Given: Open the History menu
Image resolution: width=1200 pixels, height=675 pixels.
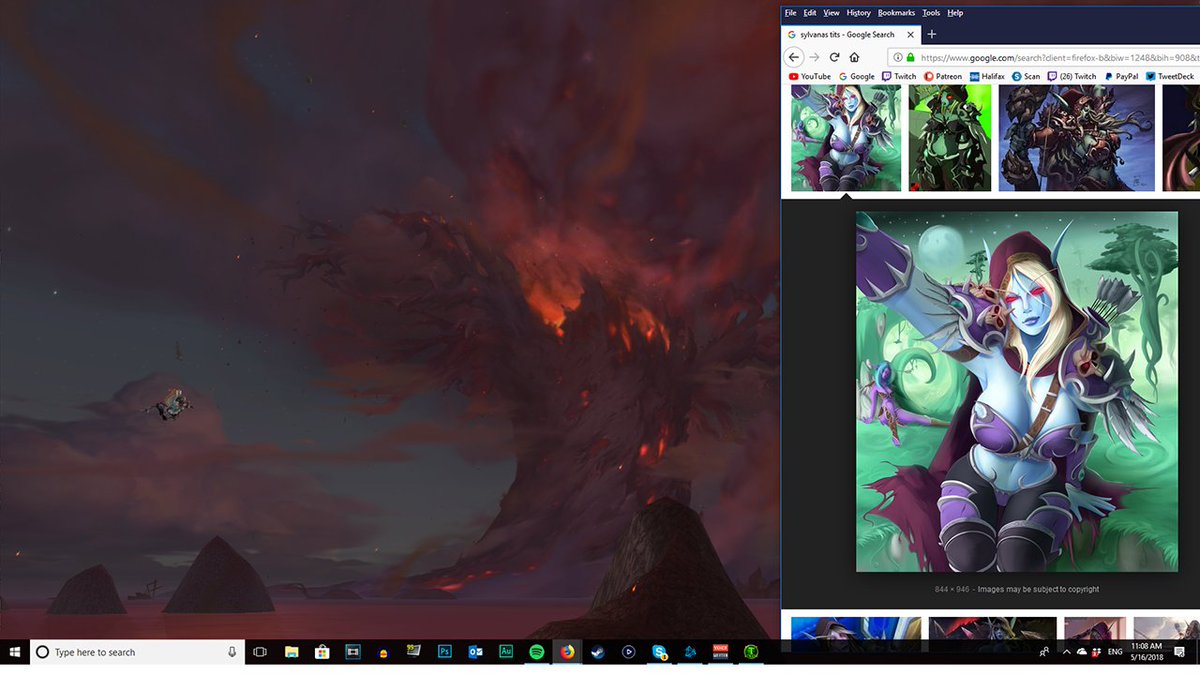Looking at the screenshot, I should (x=858, y=13).
